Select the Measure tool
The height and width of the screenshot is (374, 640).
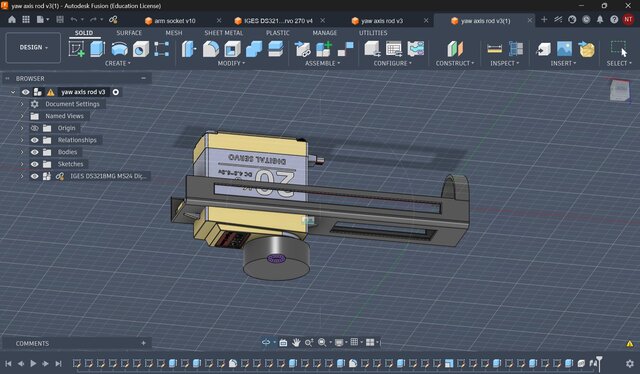(x=495, y=49)
